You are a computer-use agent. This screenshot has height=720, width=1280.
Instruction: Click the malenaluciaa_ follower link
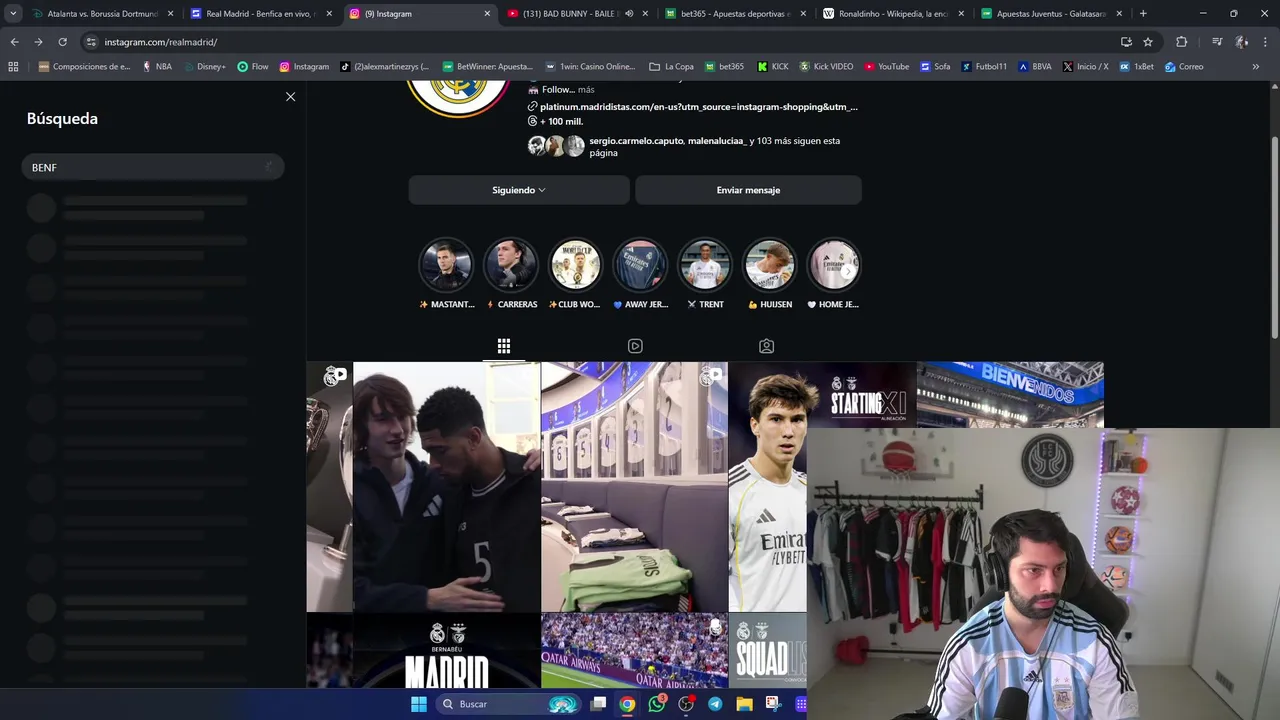(x=717, y=141)
